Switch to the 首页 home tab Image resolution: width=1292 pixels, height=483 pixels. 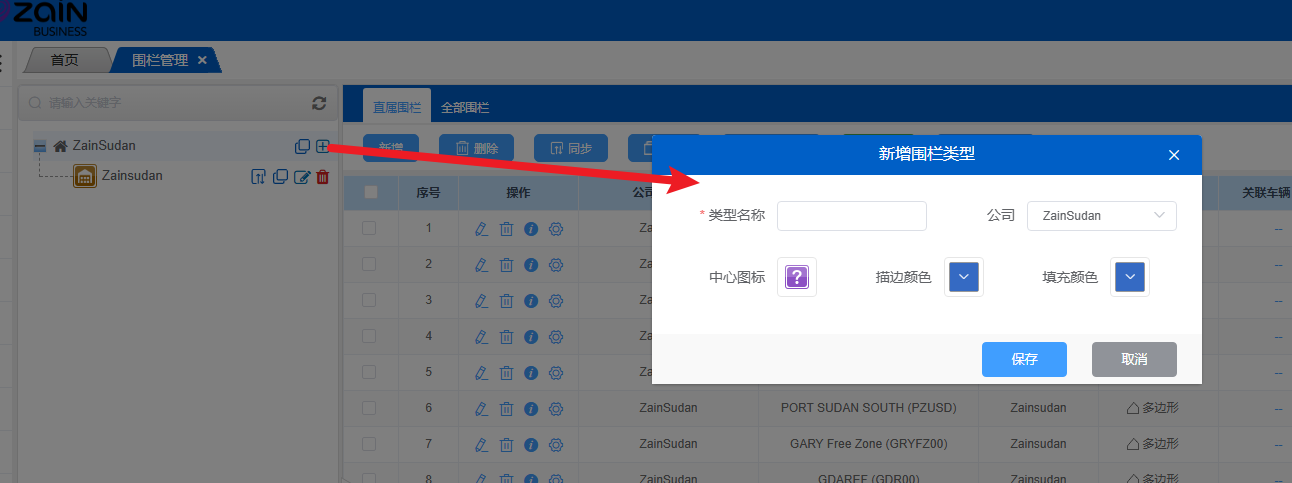(x=64, y=60)
